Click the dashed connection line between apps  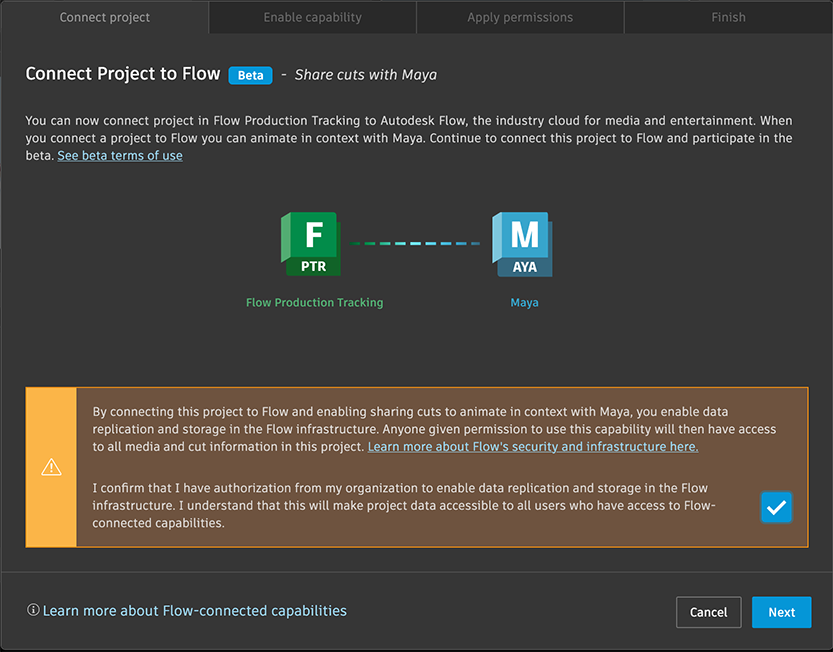(416, 243)
